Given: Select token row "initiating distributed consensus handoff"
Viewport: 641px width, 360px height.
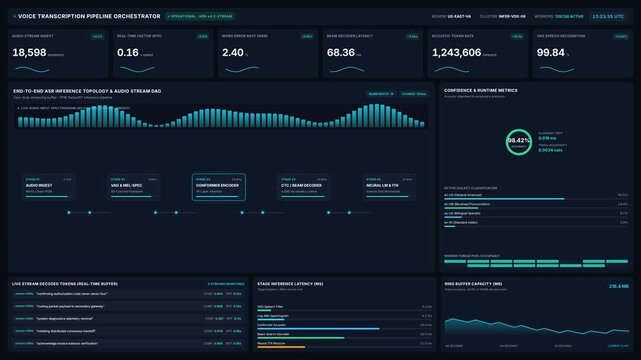Looking at the screenshot, I should (x=128, y=331).
